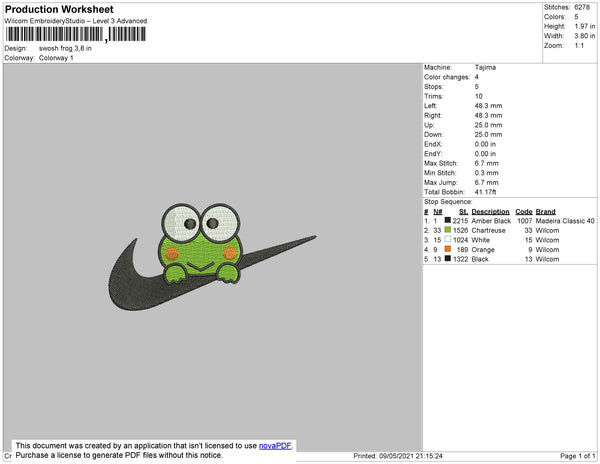Click the 'Description' column header
Viewport: 600px width, 464px height.
490,212
